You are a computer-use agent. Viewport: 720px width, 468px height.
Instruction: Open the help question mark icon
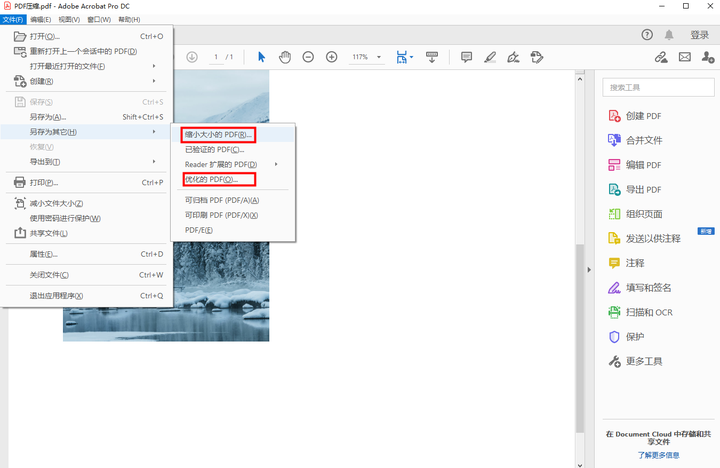point(647,35)
